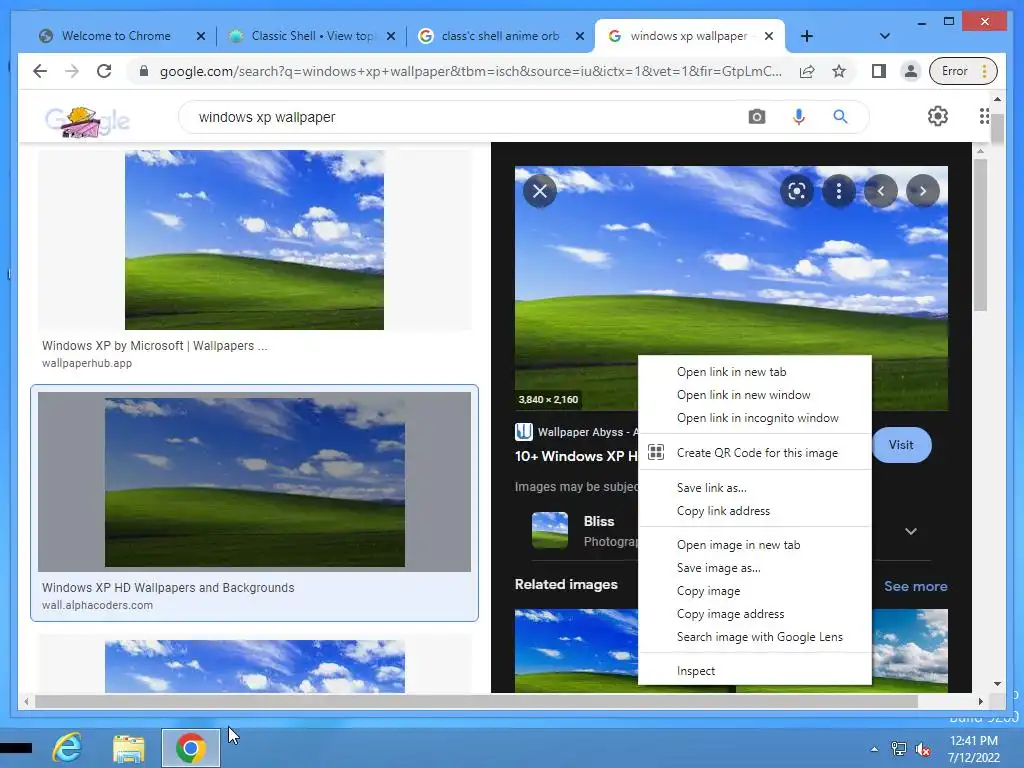Click the preview panel vertical scrollbar
Viewport: 1024px width, 768px height.
[980, 235]
